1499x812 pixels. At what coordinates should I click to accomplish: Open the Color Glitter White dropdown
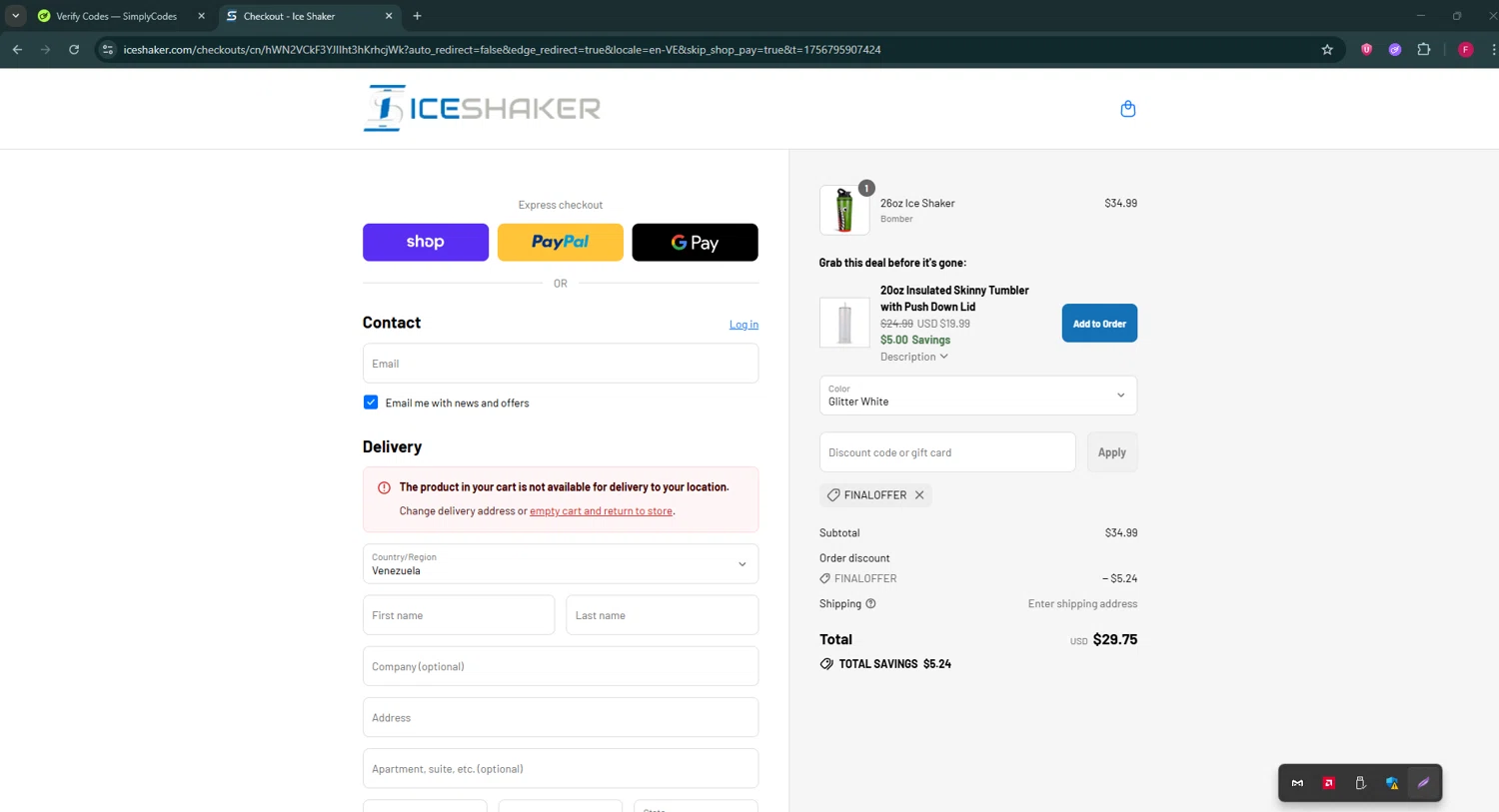[x=978, y=396]
